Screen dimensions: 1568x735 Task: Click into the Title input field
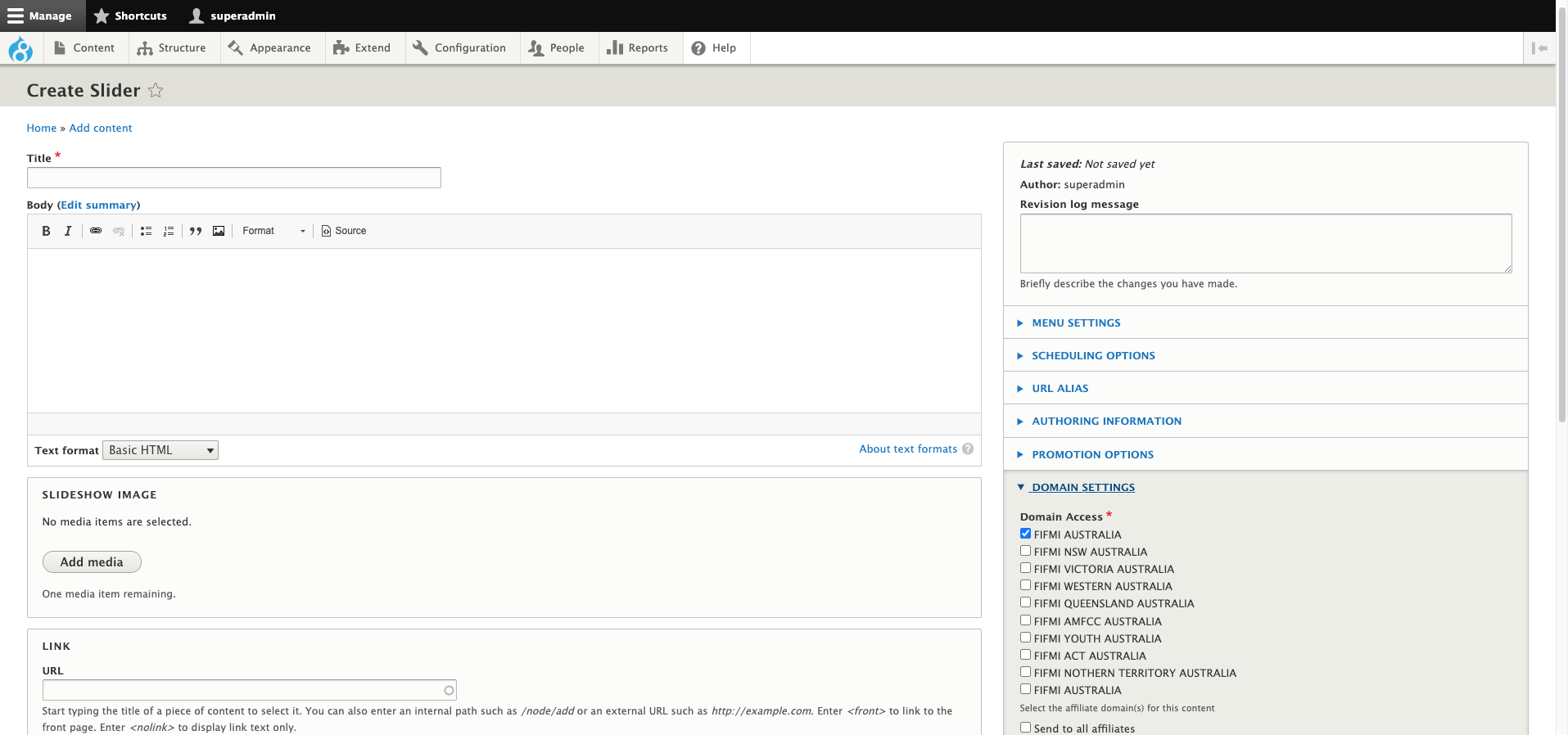pyautogui.click(x=234, y=178)
